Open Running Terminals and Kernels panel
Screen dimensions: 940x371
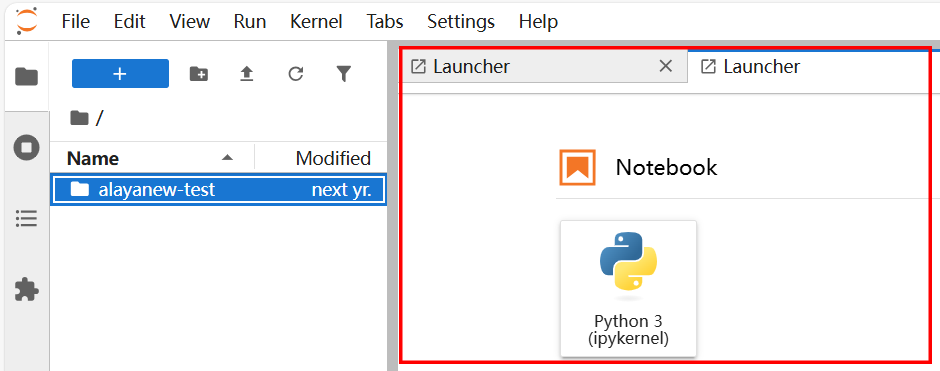coord(27,147)
